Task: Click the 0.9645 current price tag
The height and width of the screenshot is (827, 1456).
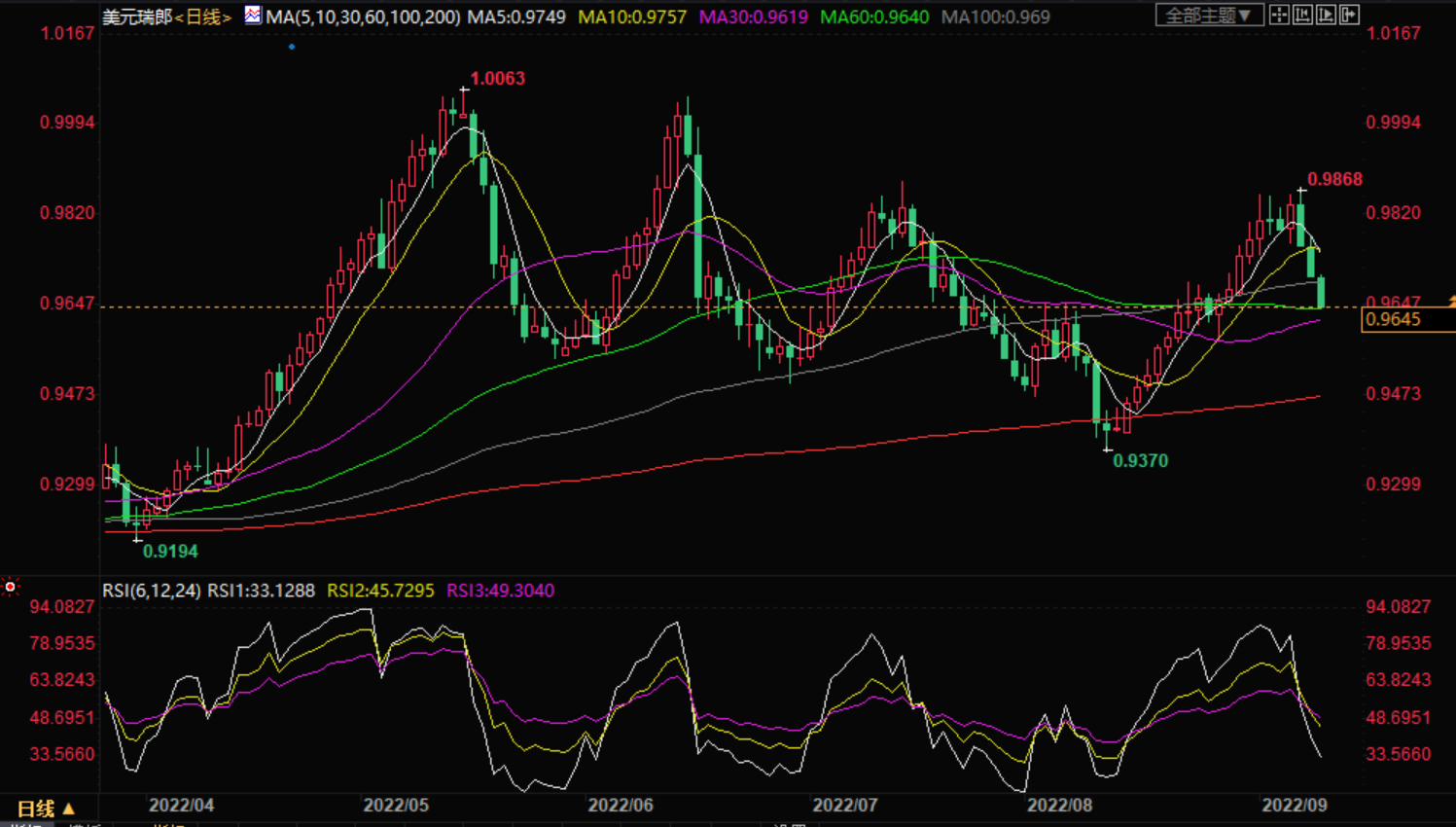Action: click(x=1393, y=320)
